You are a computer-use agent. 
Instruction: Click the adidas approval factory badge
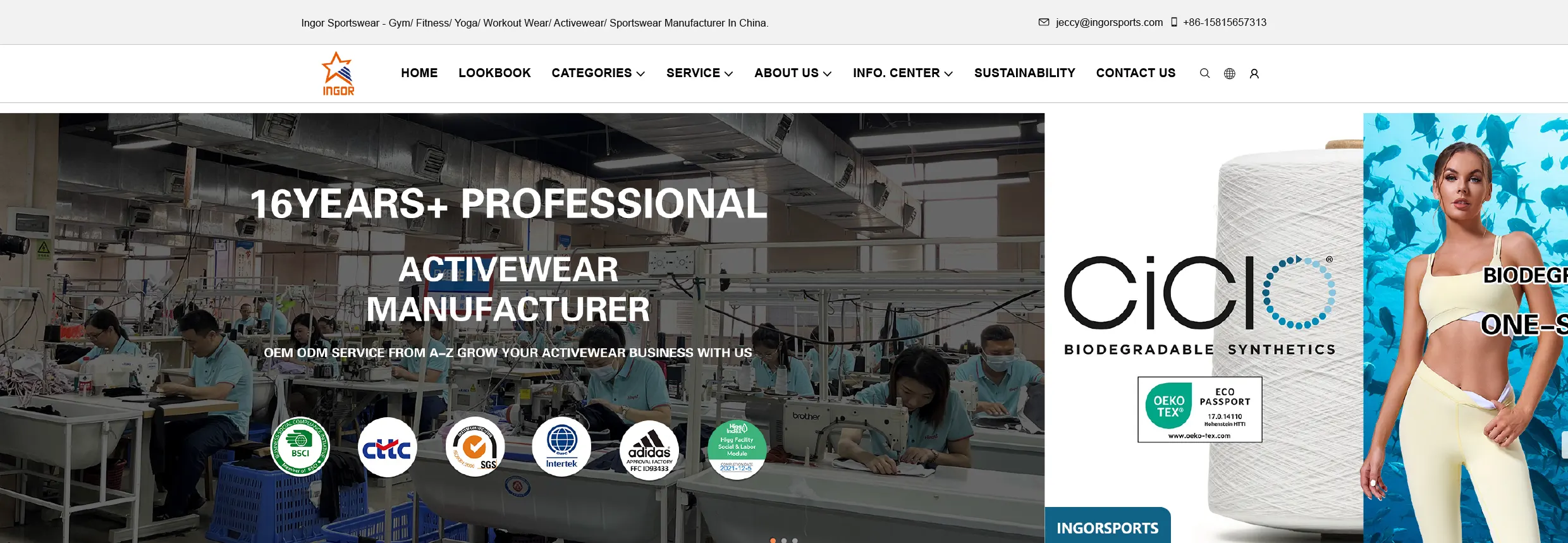coord(649,450)
